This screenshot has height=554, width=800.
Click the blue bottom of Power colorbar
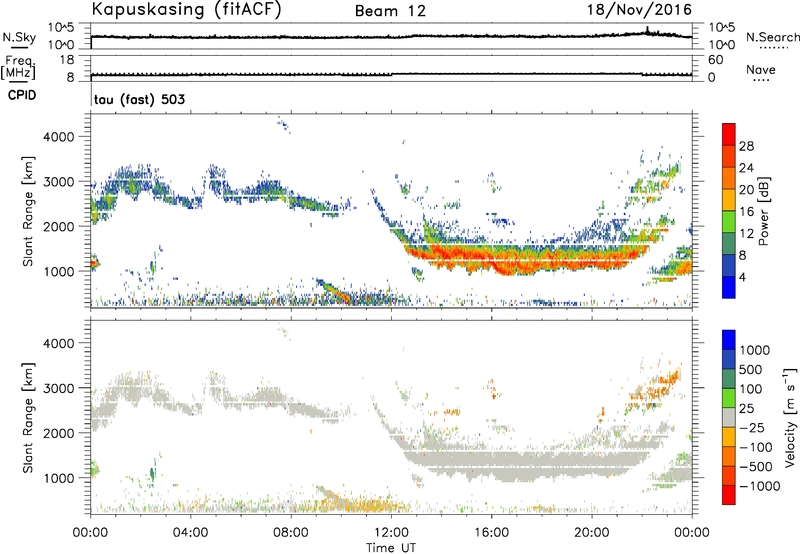729,287
